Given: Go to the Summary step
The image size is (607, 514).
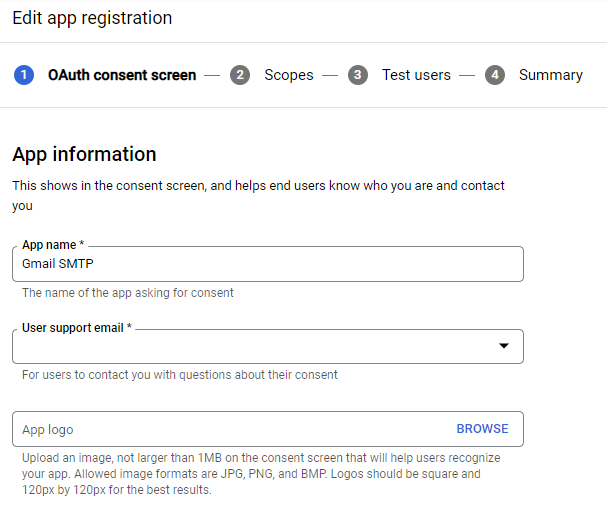Looking at the screenshot, I should tap(550, 75).
